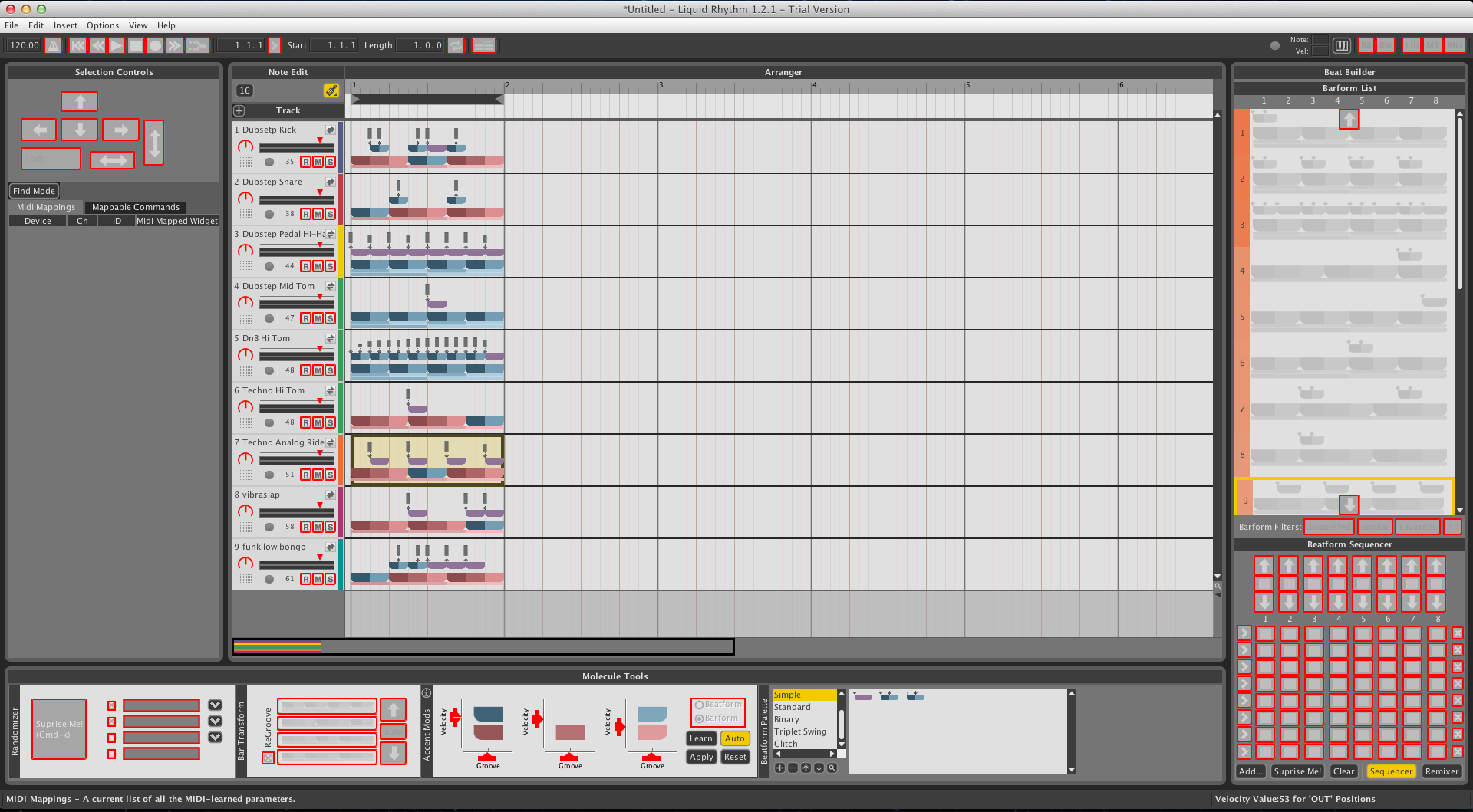Click the Play button in the transport bar
Image resolution: width=1473 pixels, height=812 pixels.
(x=117, y=45)
